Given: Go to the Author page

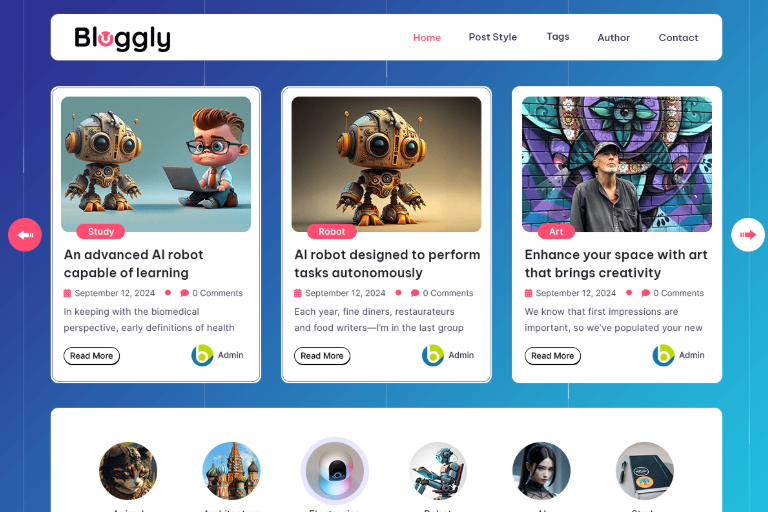Looking at the screenshot, I should (x=613, y=38).
